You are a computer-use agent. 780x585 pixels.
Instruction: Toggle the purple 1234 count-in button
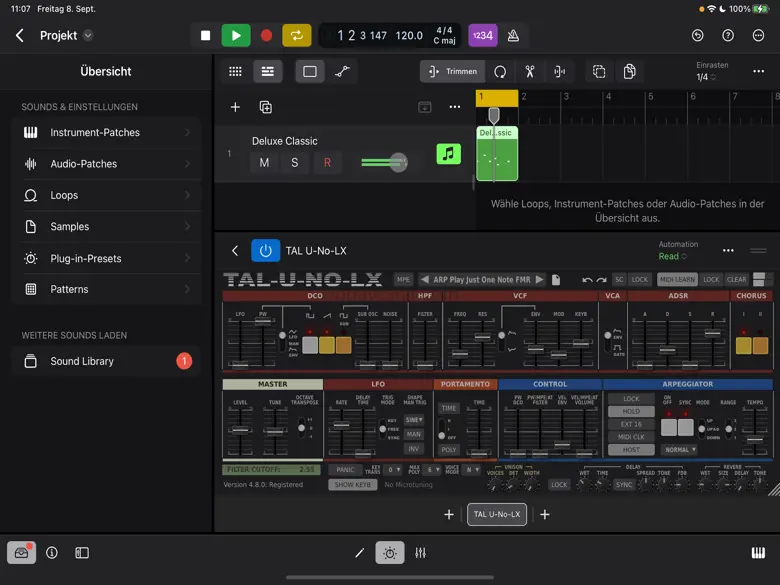point(483,35)
